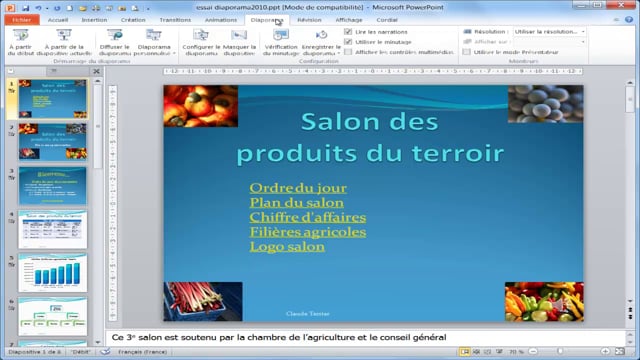
Task: Zoom in with plus button
Action: pyautogui.click(x=605, y=351)
